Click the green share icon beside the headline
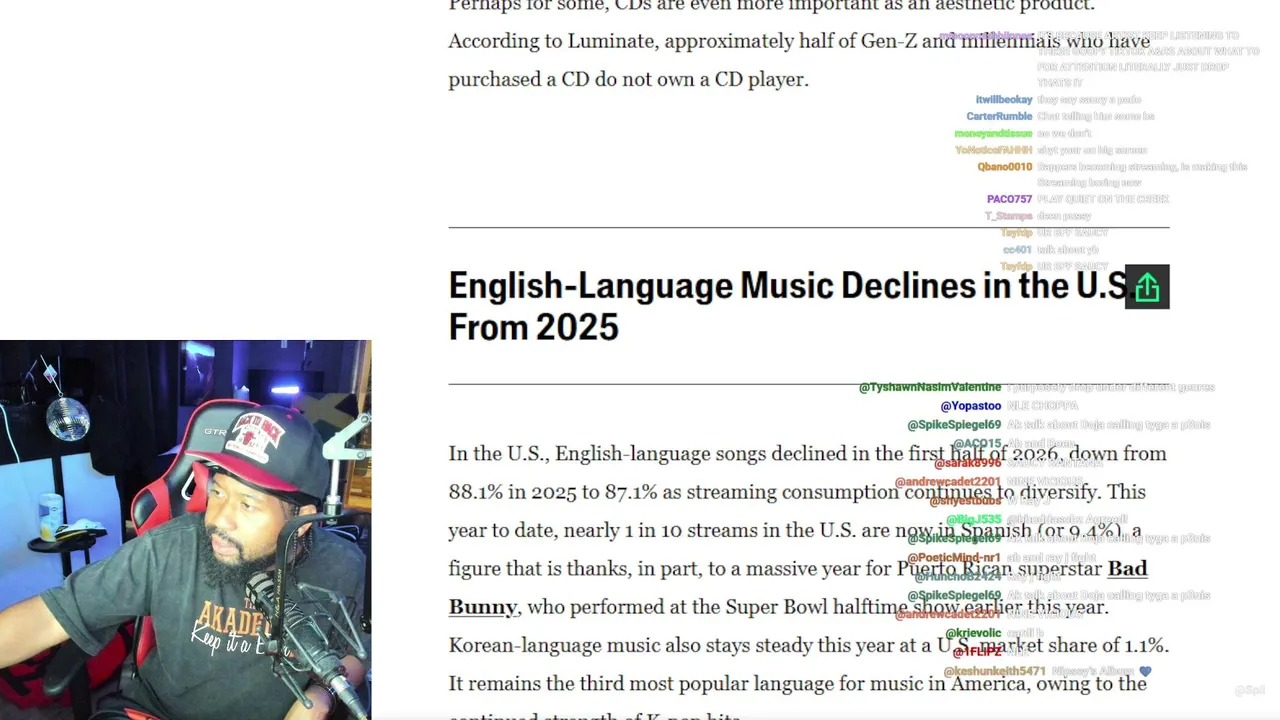The width and height of the screenshot is (1280, 720). click(1147, 287)
